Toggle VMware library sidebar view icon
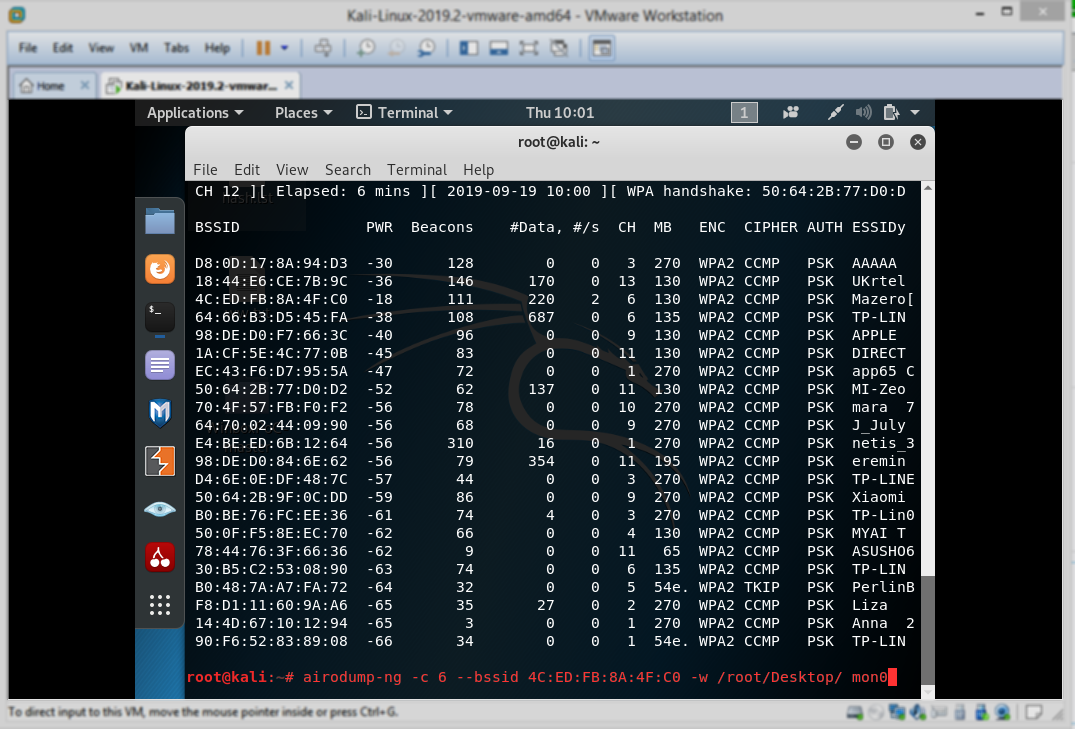Image resolution: width=1075 pixels, height=729 pixels. [x=469, y=48]
